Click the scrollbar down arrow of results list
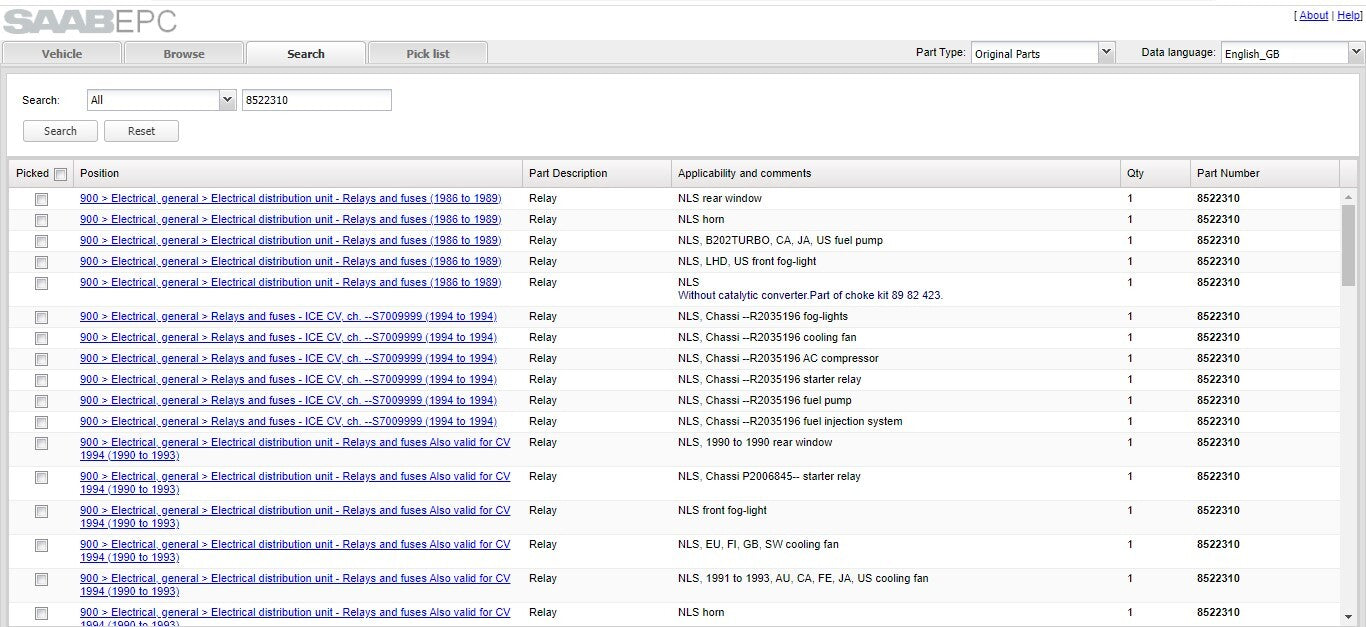This screenshot has height=627, width=1366. click(x=1348, y=617)
